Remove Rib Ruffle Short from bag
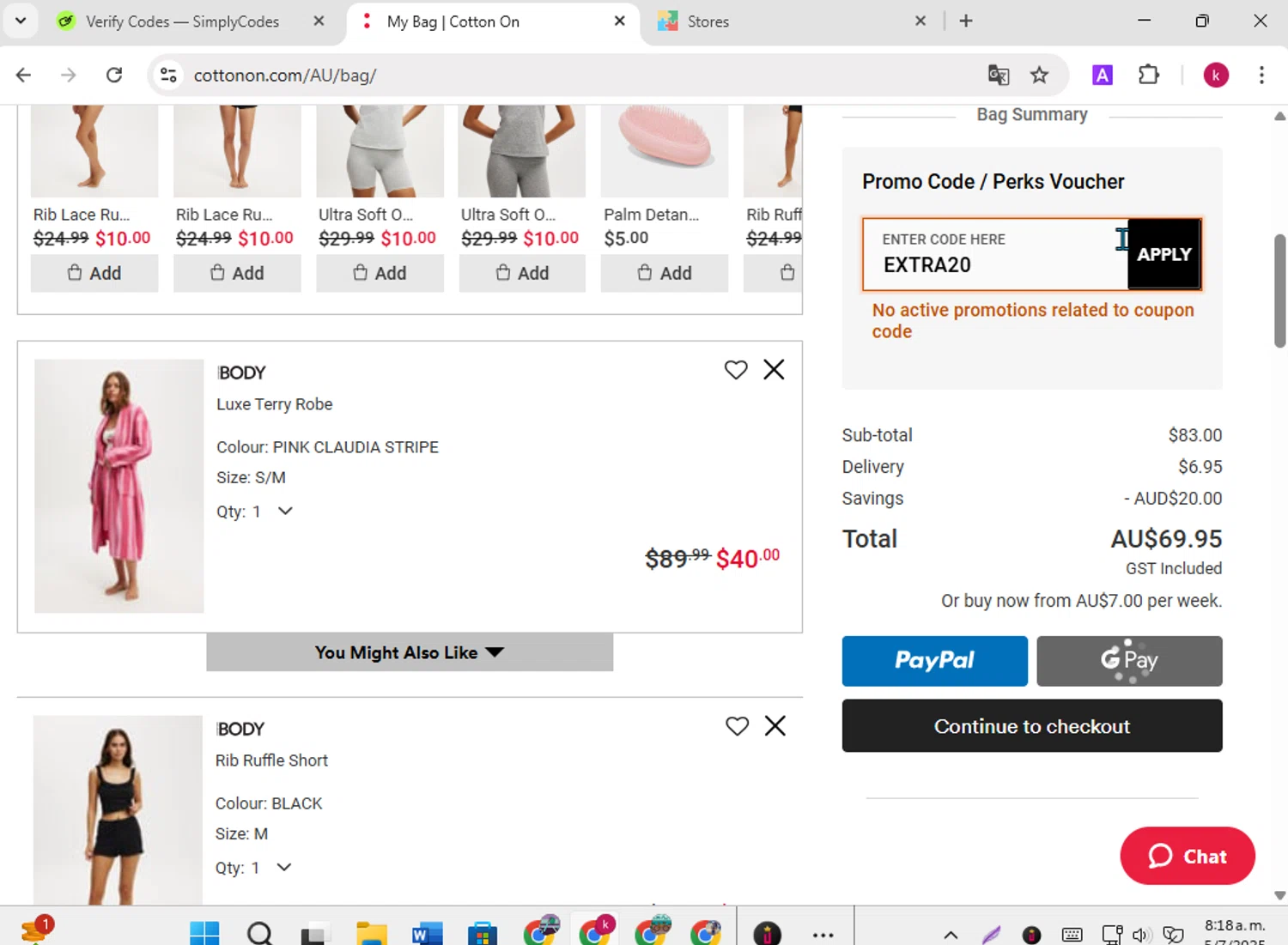This screenshot has height=945, width=1288. [x=775, y=725]
